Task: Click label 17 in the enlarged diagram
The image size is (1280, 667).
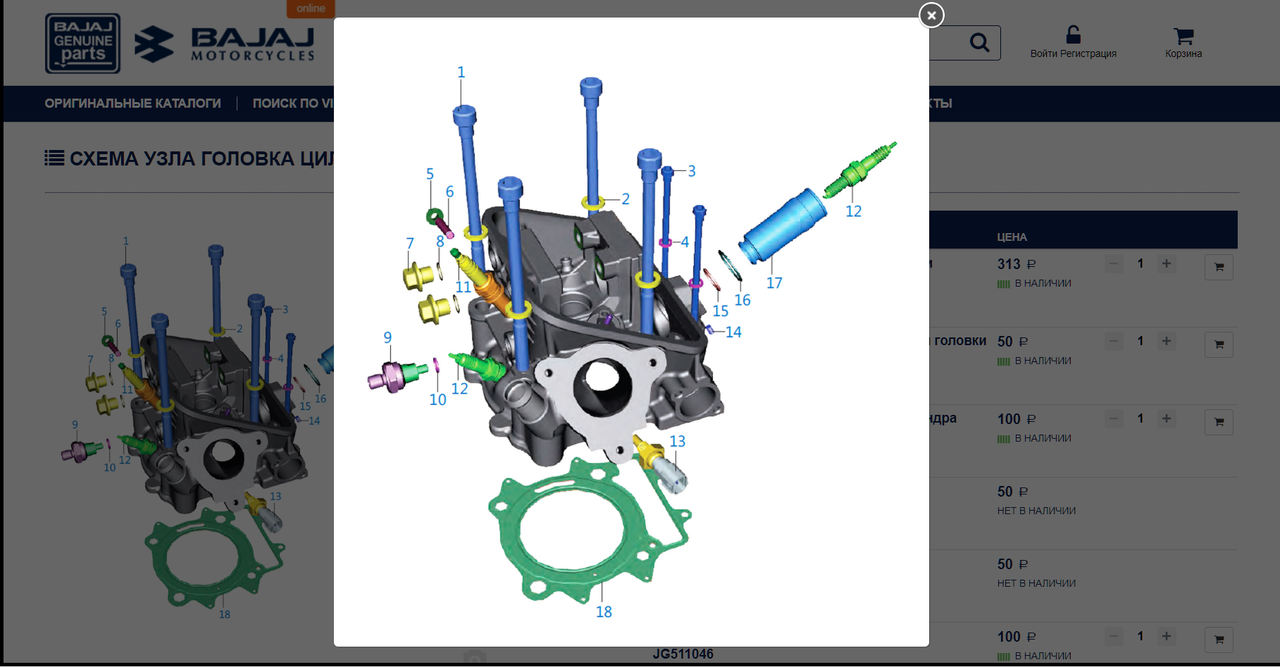Action: point(774,283)
